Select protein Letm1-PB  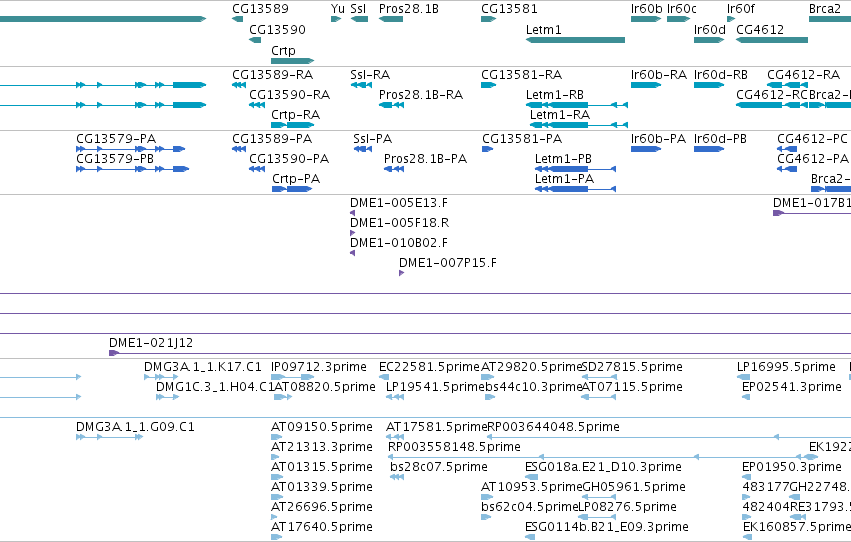[x=563, y=158]
